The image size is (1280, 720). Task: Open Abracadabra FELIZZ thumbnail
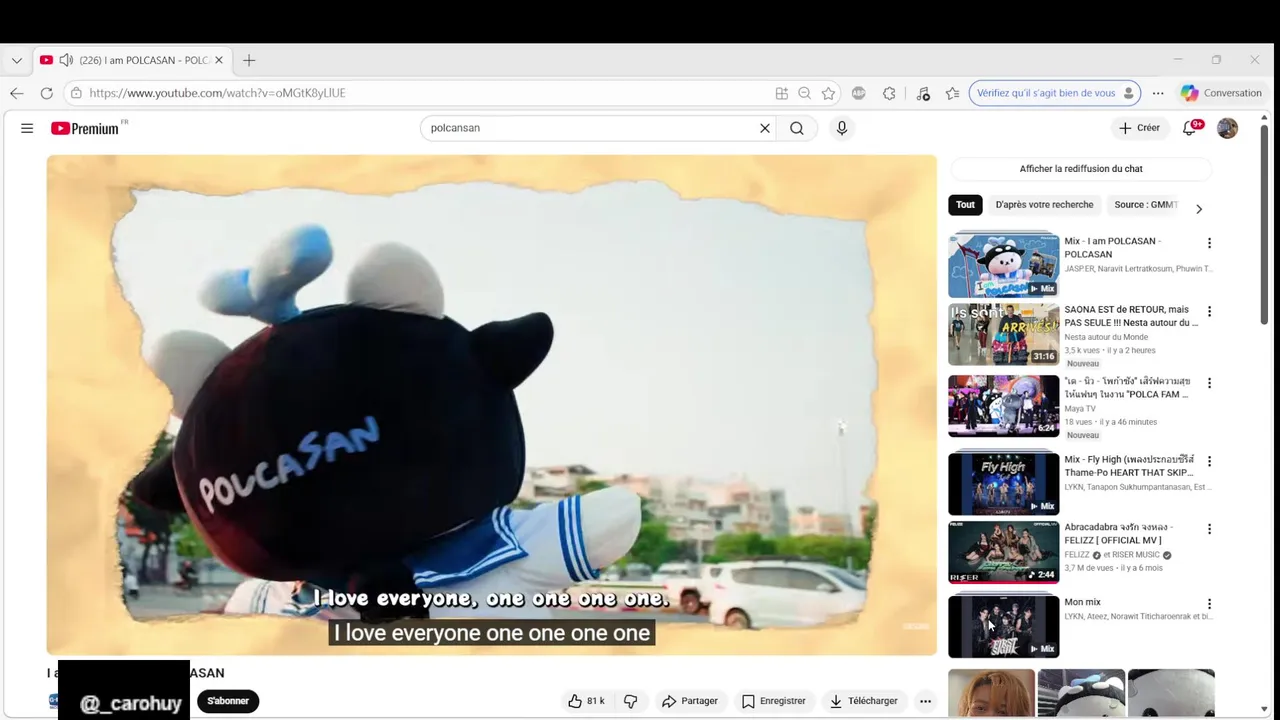[x=1003, y=552]
